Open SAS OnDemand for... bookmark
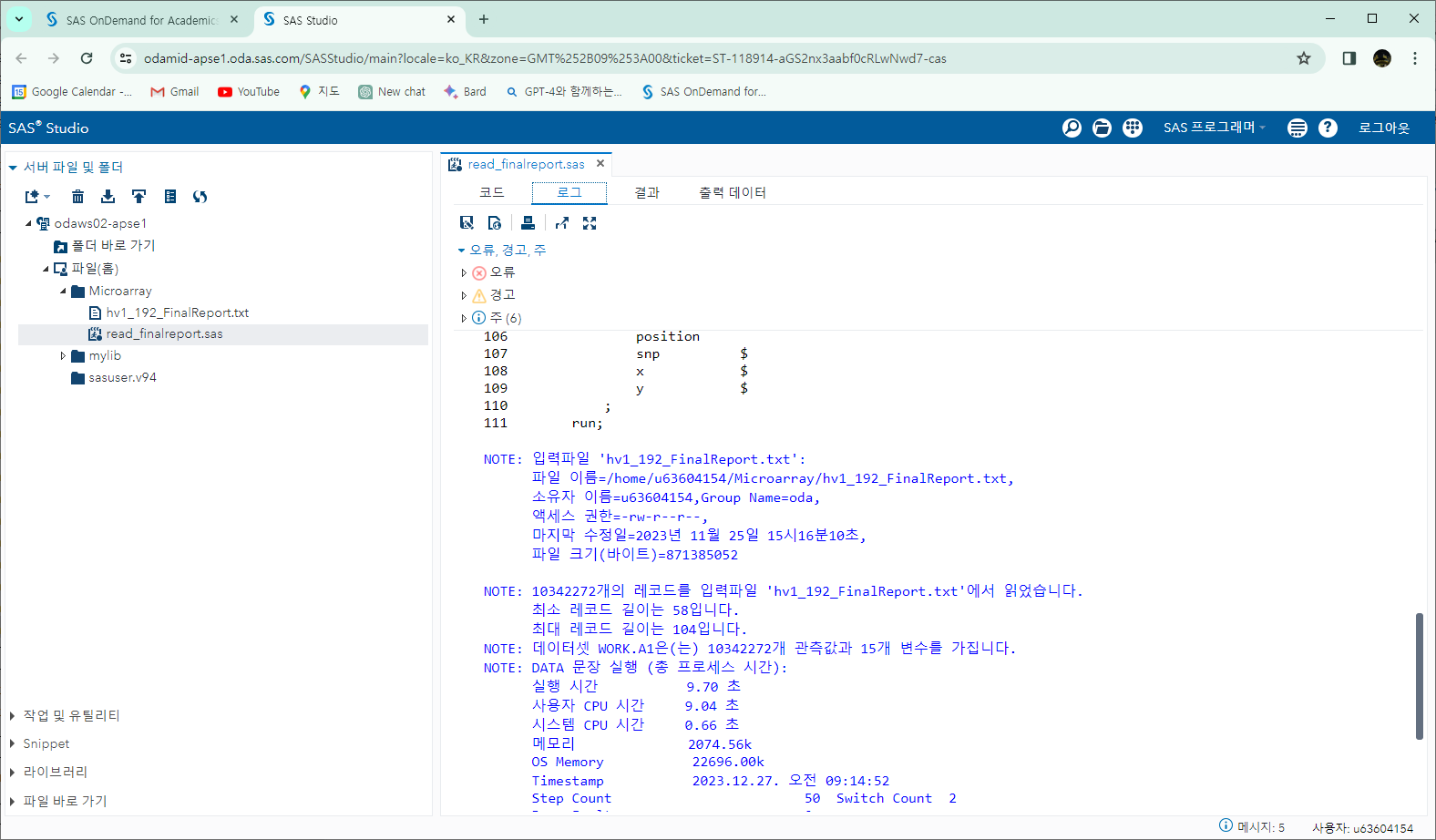This screenshot has height=840, width=1436. 703,92
